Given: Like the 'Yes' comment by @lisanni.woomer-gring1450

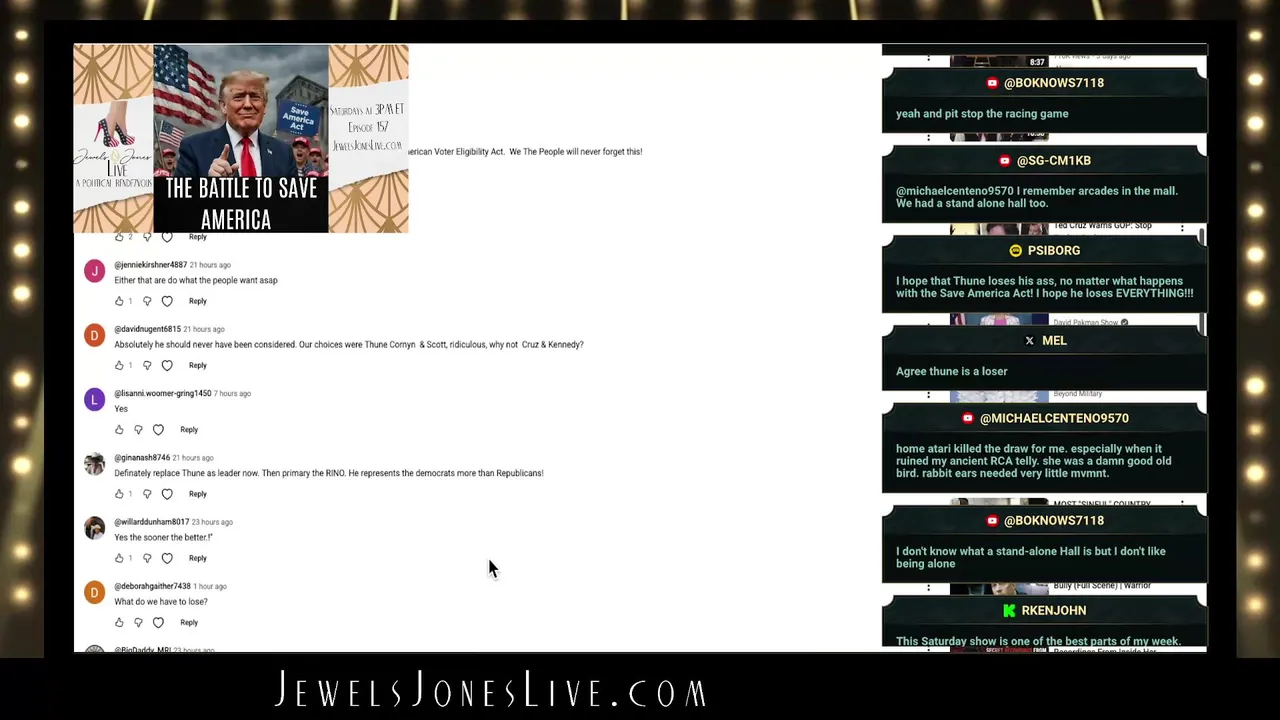Looking at the screenshot, I should [x=119, y=430].
